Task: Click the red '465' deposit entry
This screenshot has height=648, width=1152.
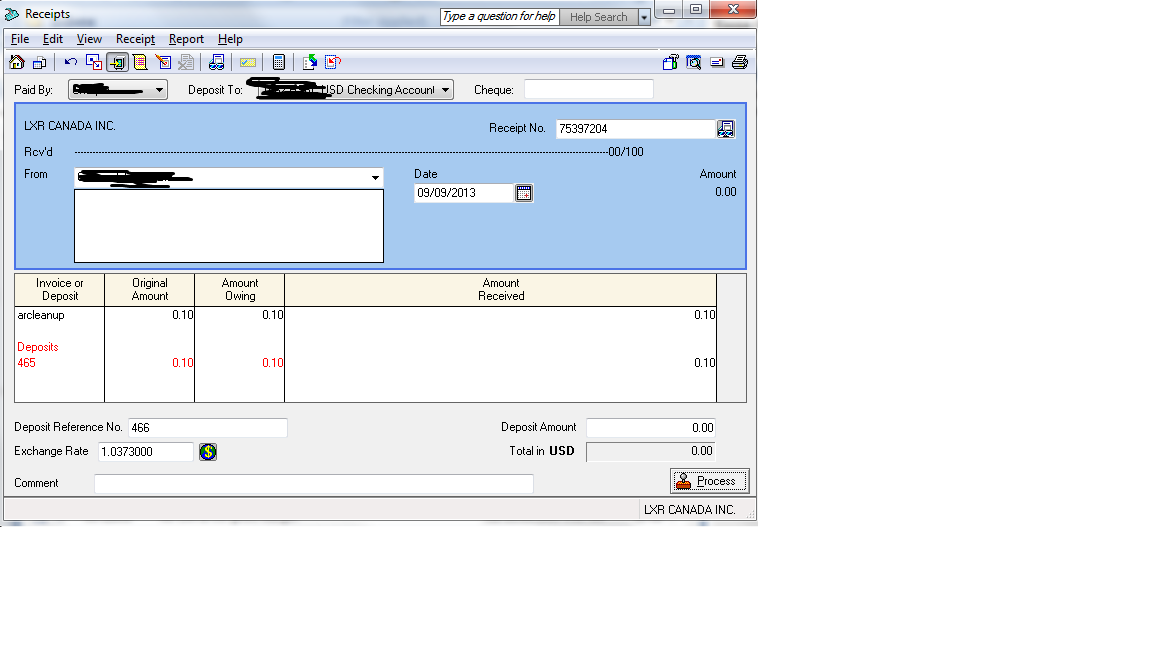Action: coord(26,363)
